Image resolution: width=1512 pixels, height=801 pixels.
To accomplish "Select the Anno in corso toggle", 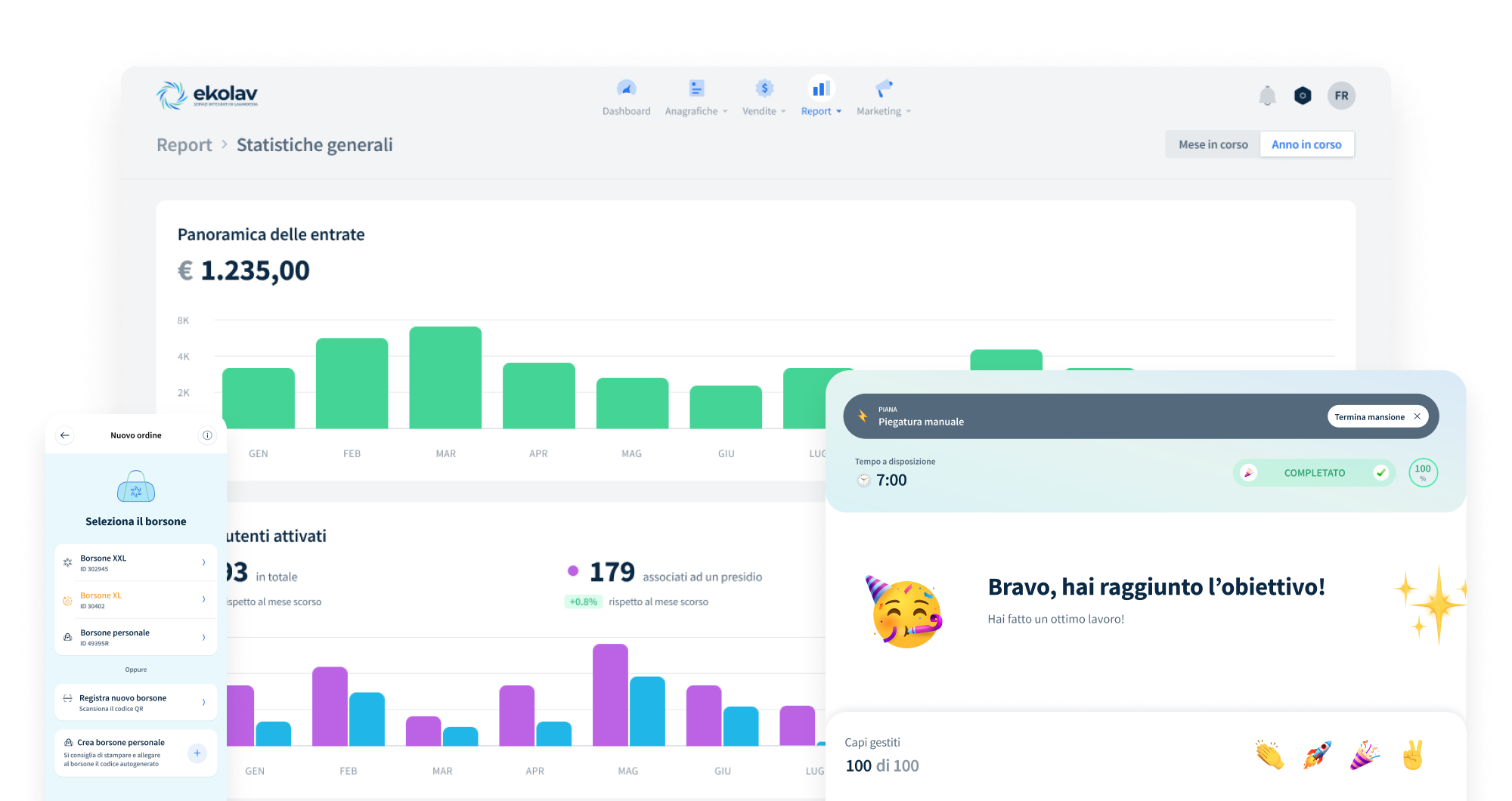I will pyautogui.click(x=1306, y=144).
